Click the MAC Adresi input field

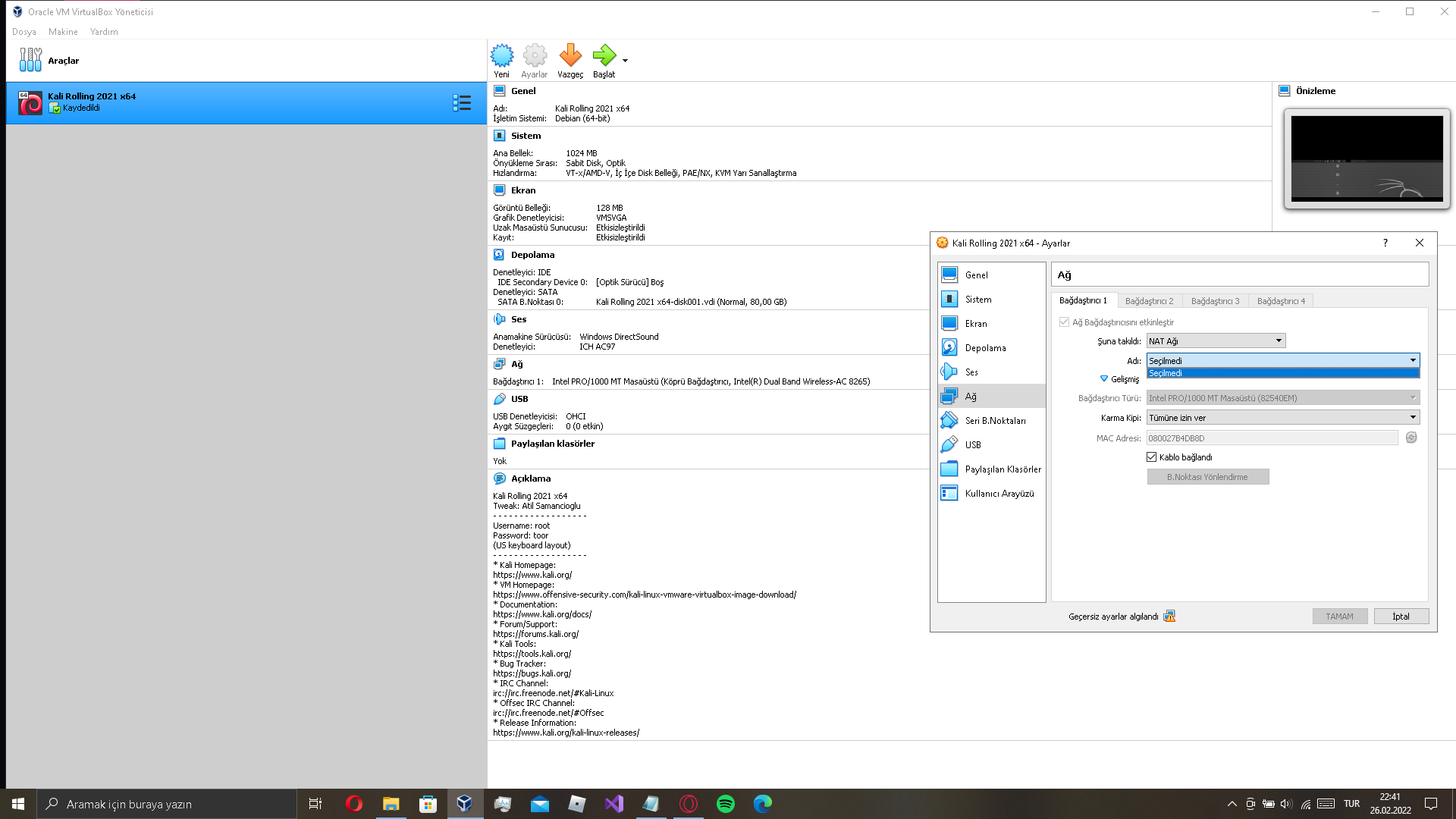click(1272, 438)
